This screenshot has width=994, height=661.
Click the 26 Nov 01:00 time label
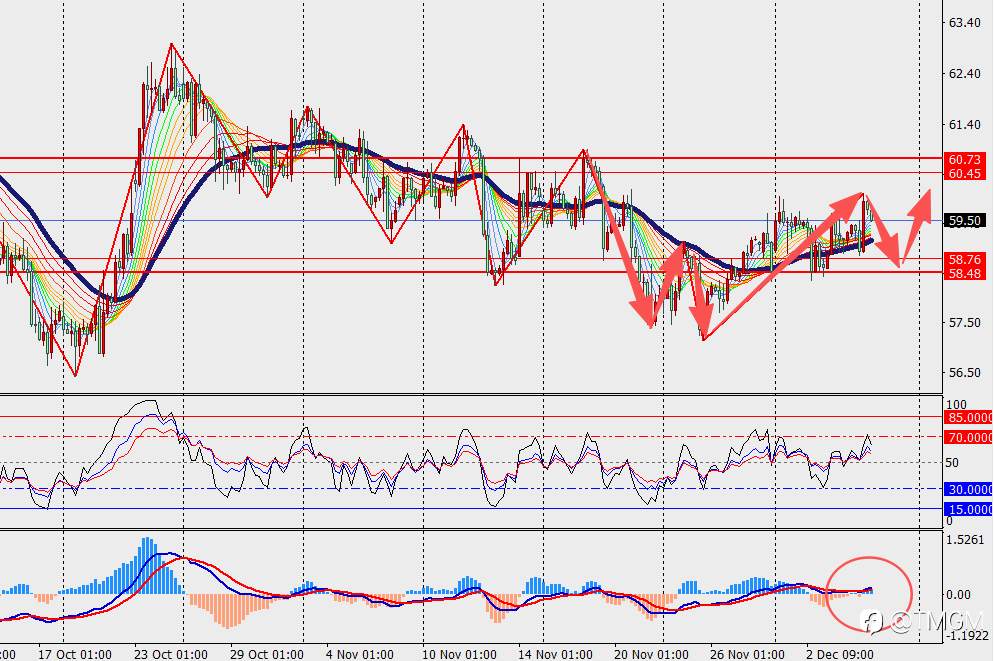[x=747, y=654]
